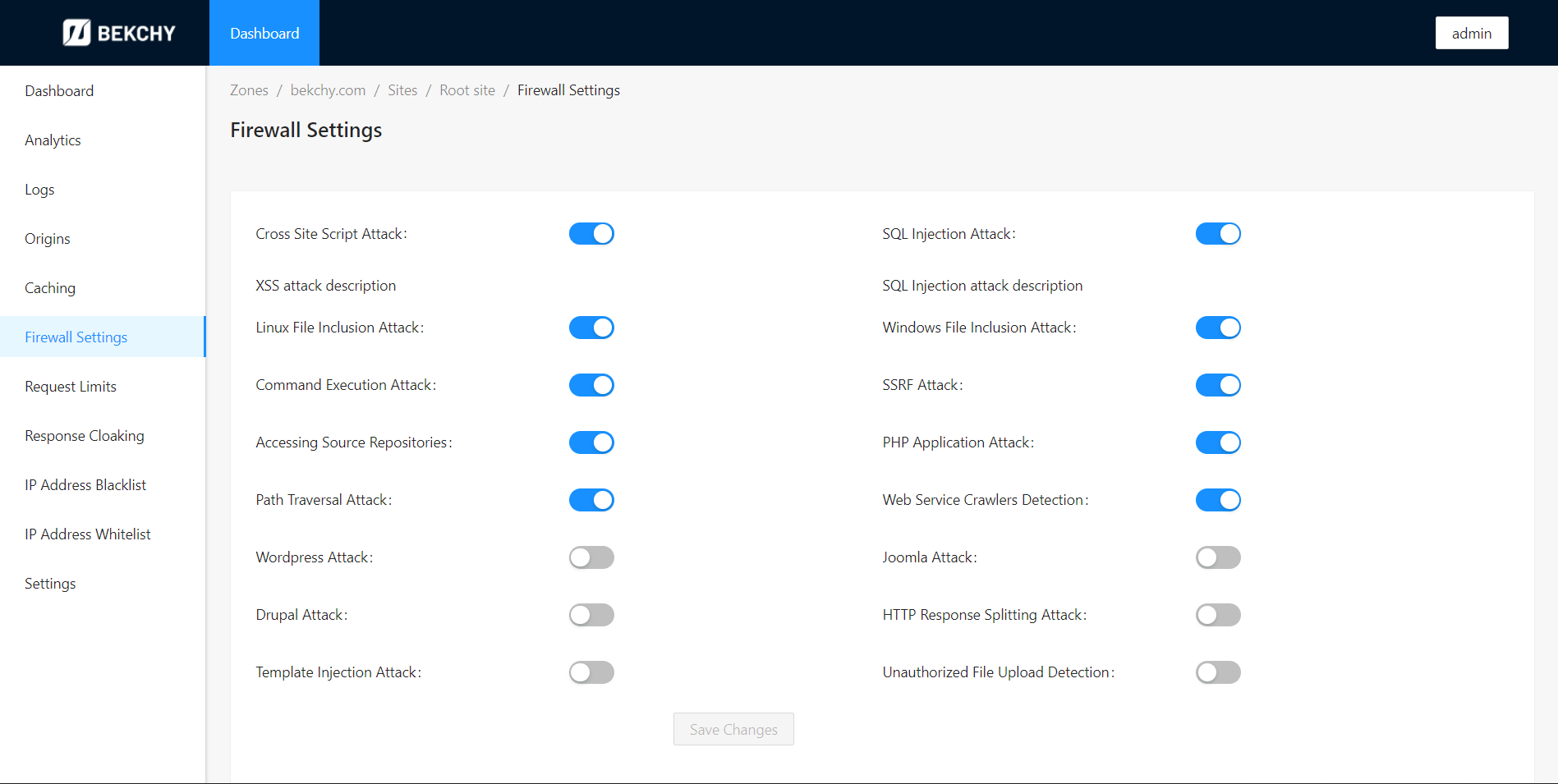Image resolution: width=1558 pixels, height=784 pixels.
Task: Go to Analytics in the sidebar
Action: click(x=103, y=140)
